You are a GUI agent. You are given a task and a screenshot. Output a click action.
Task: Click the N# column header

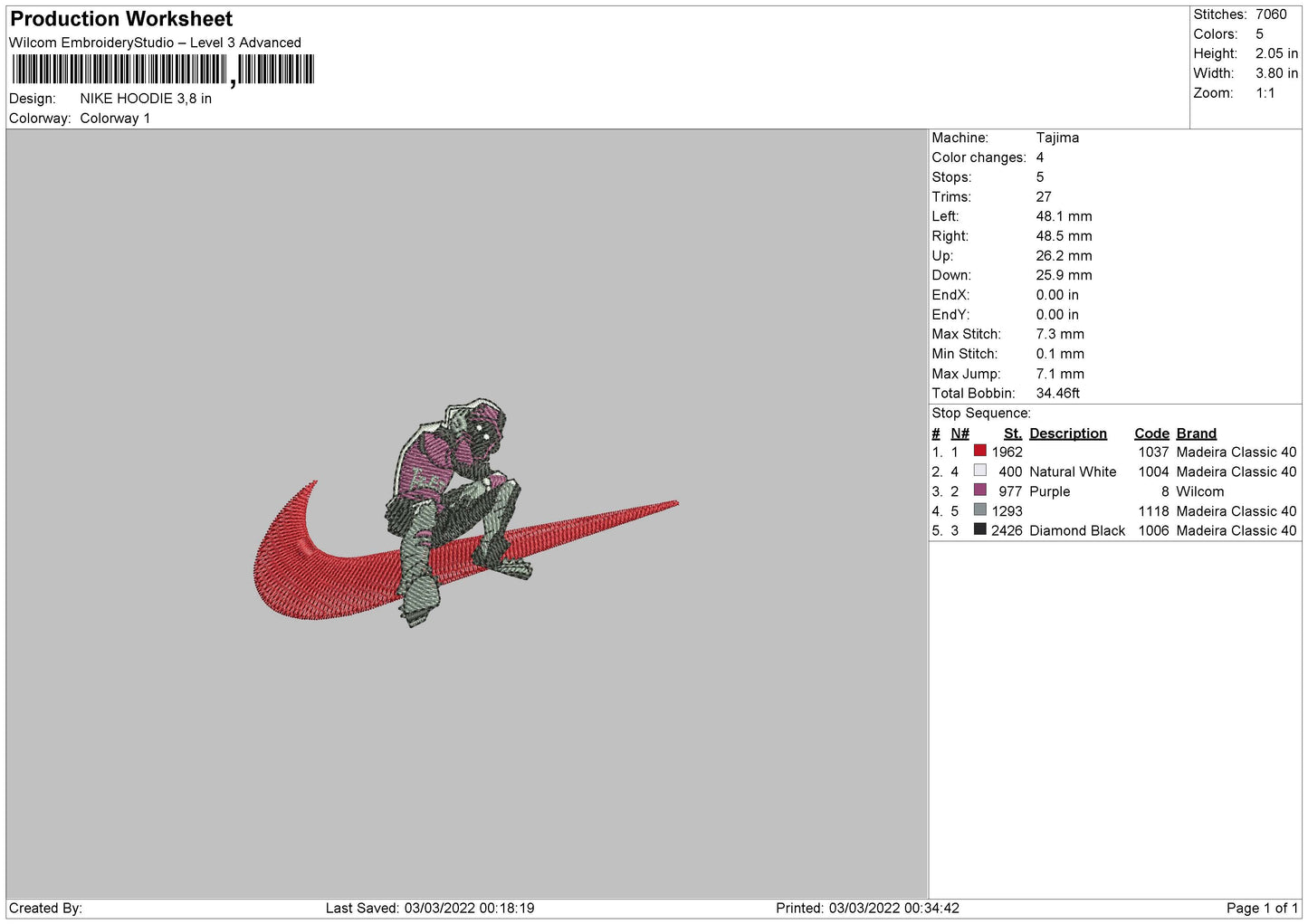pos(960,433)
